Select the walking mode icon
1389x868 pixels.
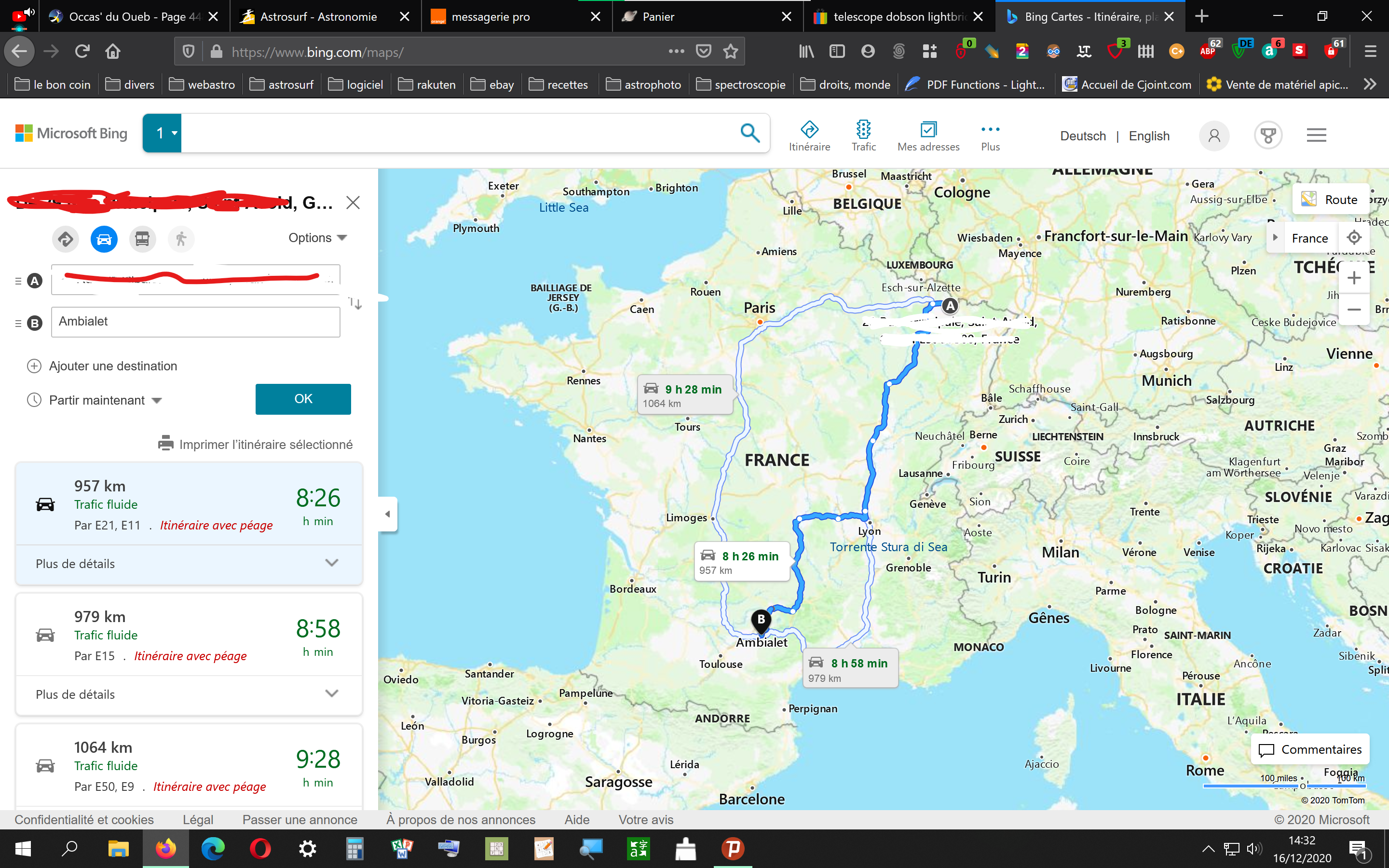[181, 239]
